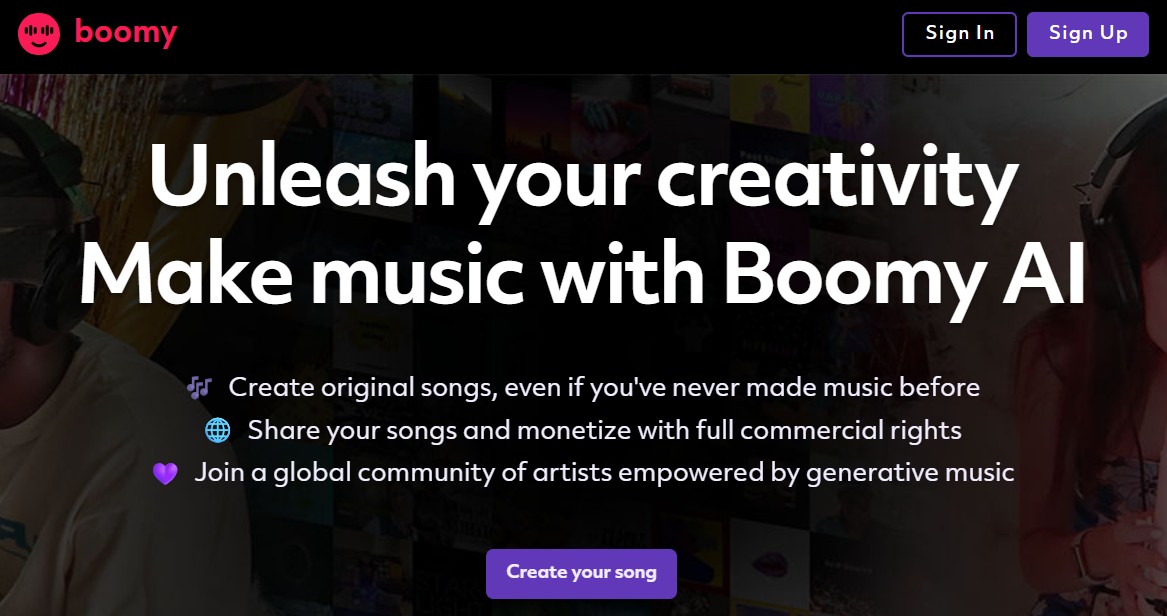The width and height of the screenshot is (1167, 616).
Task: Click the words "Boomy AI" in the heading
Action: [x=905, y=272]
